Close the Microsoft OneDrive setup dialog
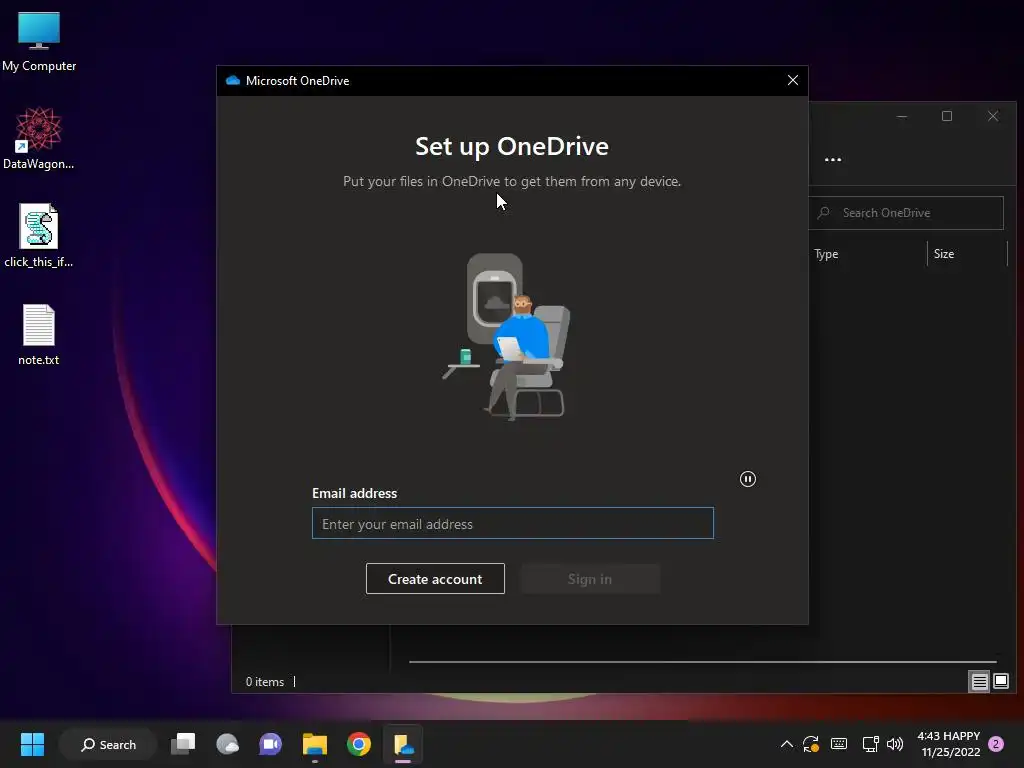 [x=793, y=80]
